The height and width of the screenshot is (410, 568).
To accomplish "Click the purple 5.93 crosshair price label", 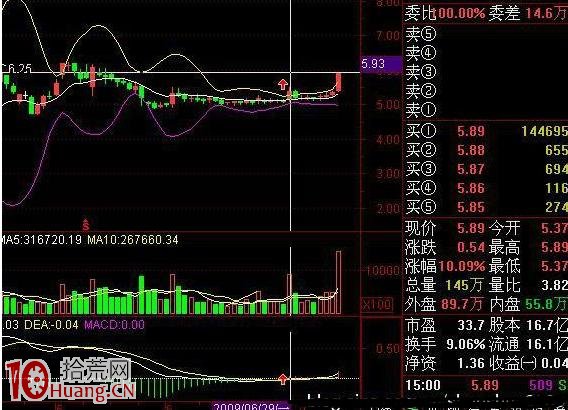I will 381,64.
